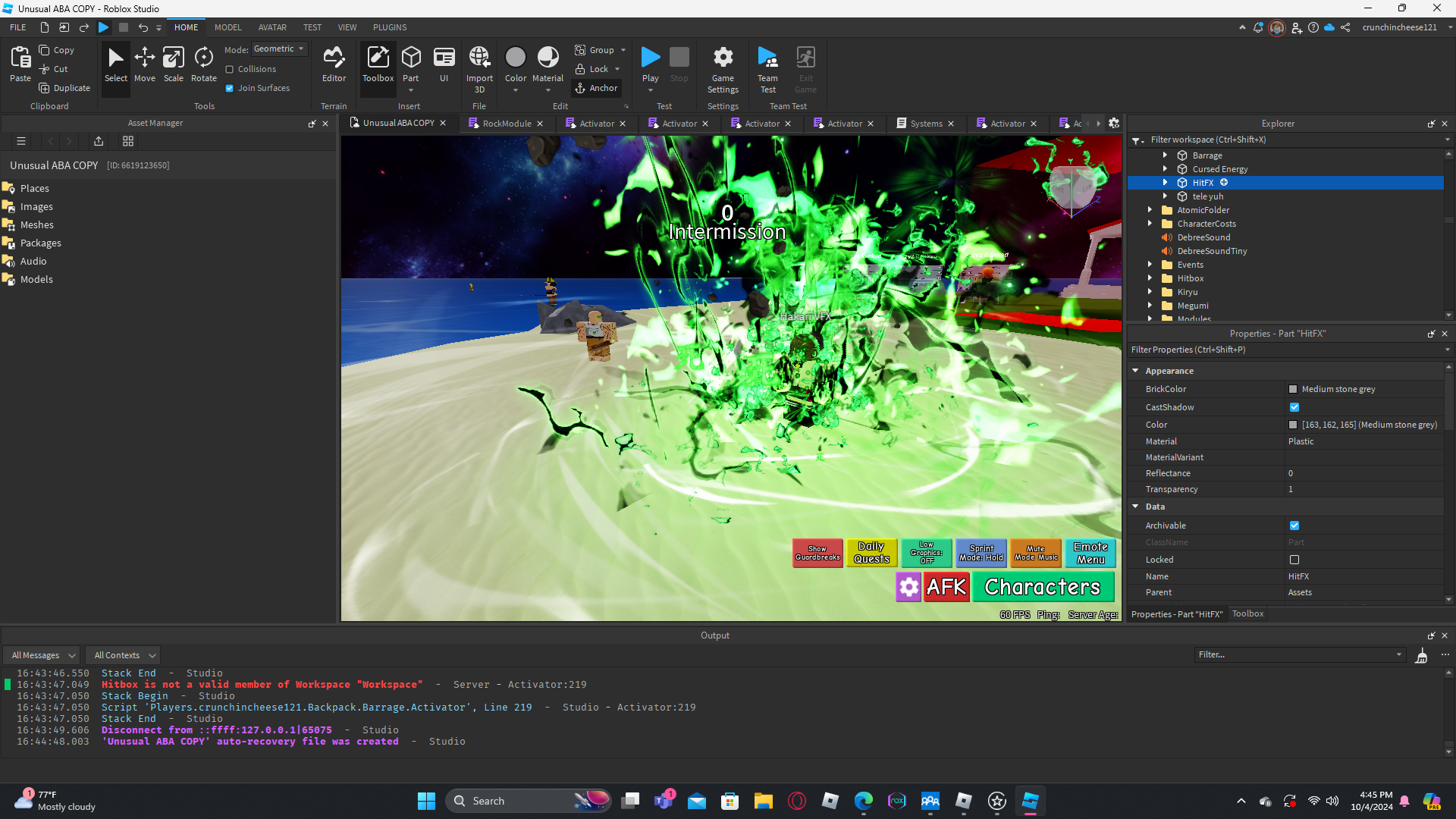Click the AFK in-game button

click(x=946, y=587)
